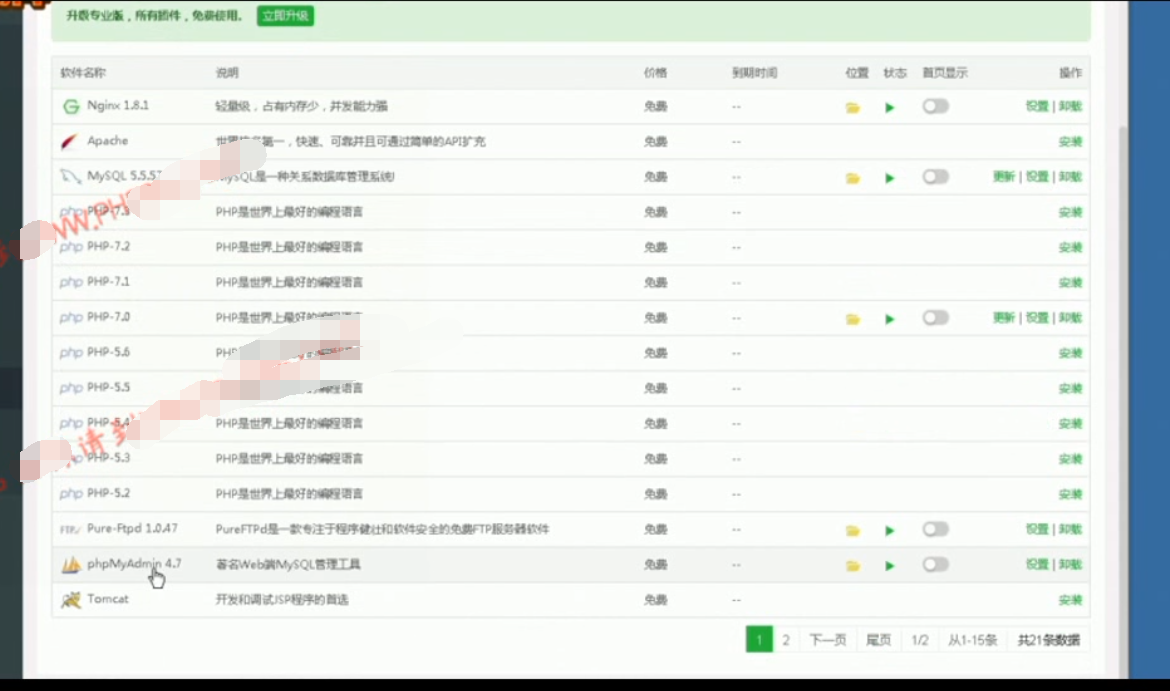
Task: Toggle MySQL homepage display switch
Action: pos(935,177)
